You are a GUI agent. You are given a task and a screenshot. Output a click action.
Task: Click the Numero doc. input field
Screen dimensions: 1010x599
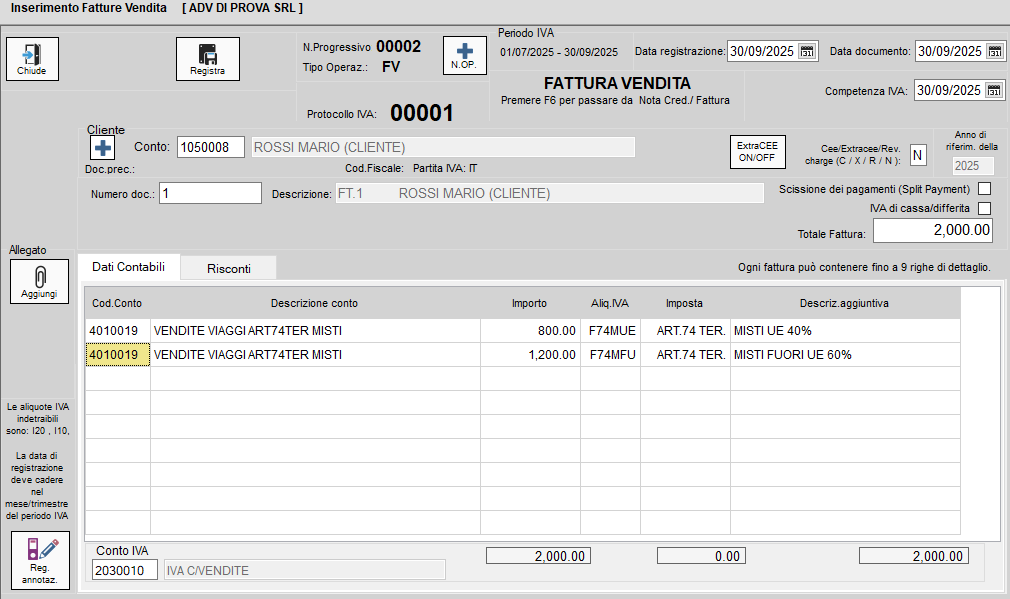[x=210, y=193]
